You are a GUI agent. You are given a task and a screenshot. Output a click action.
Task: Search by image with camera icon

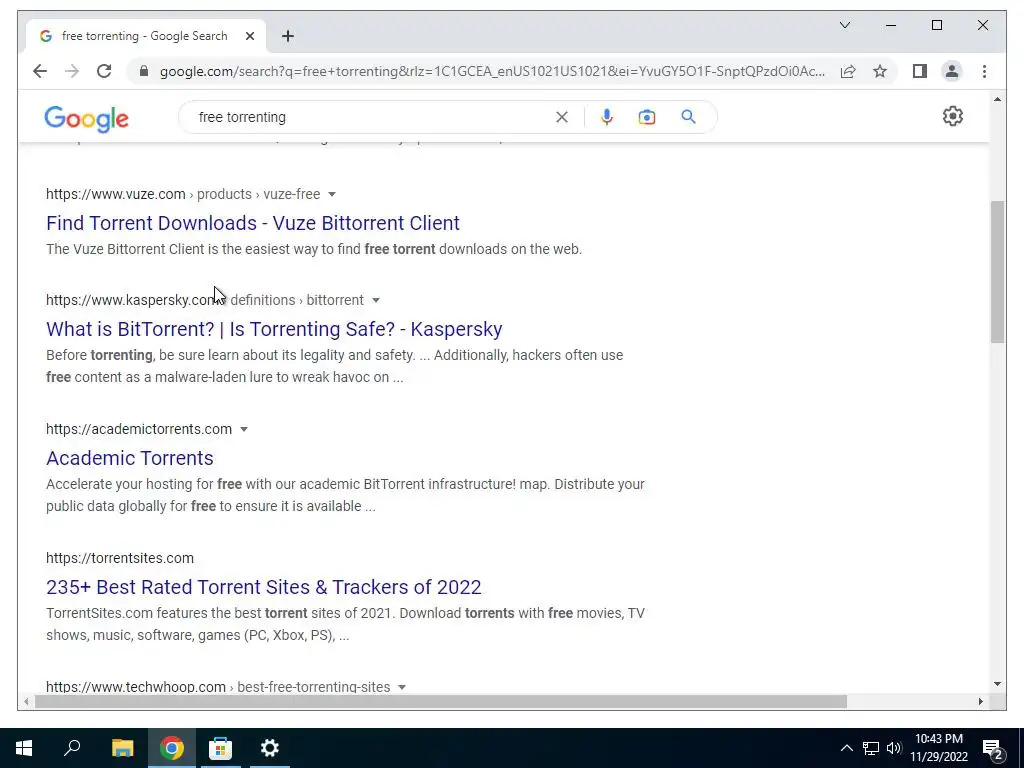647,117
